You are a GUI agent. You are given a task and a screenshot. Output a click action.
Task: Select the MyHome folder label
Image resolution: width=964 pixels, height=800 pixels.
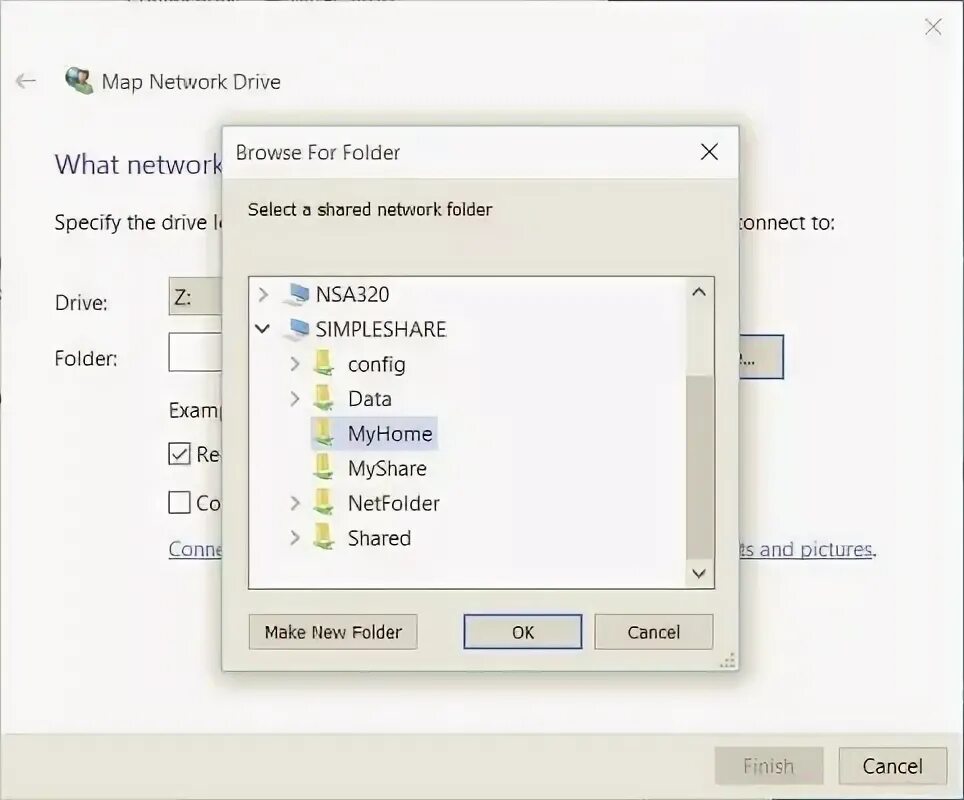(390, 434)
